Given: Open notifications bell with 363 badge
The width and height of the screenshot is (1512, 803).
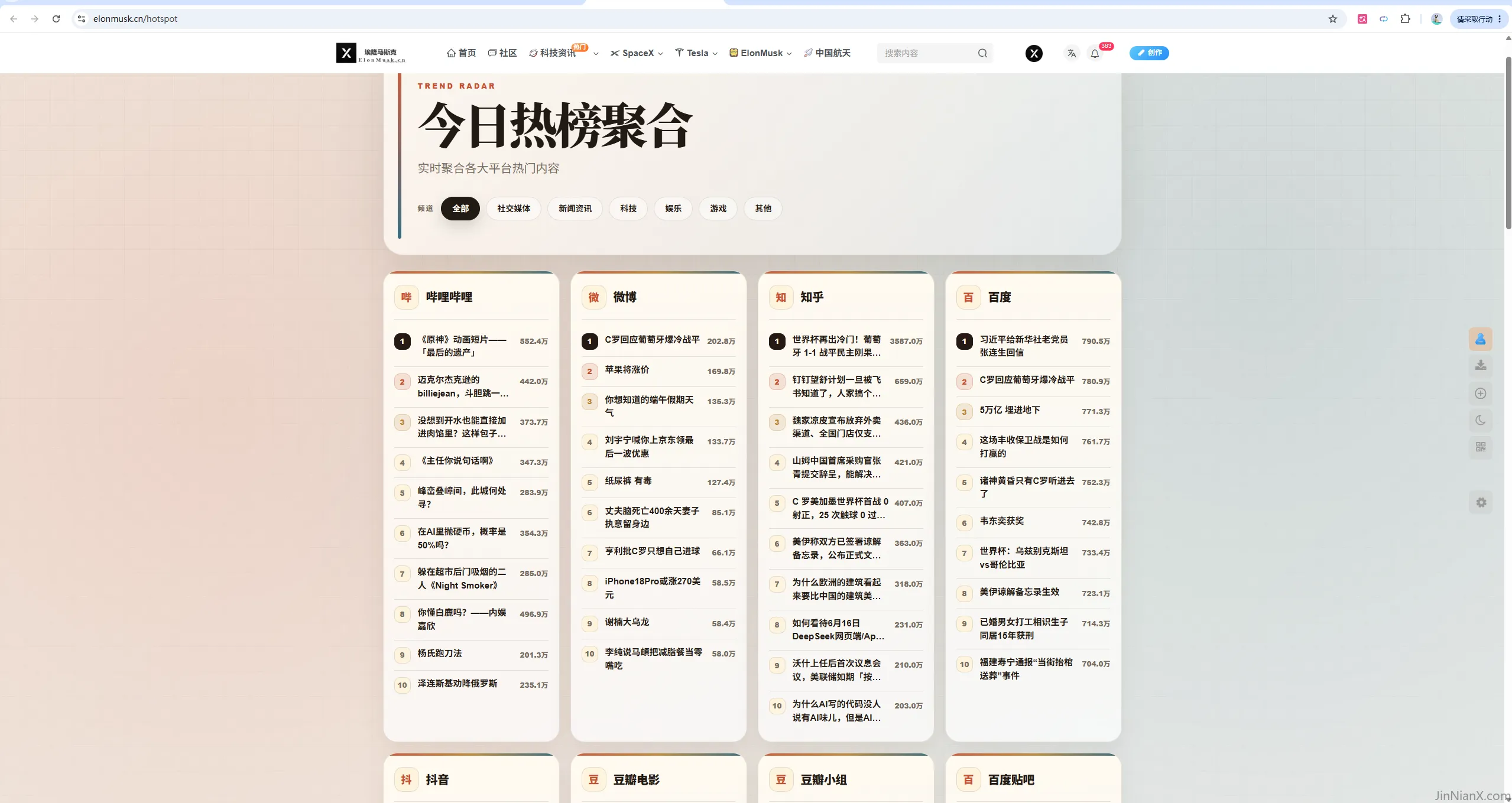Looking at the screenshot, I should tap(1095, 53).
